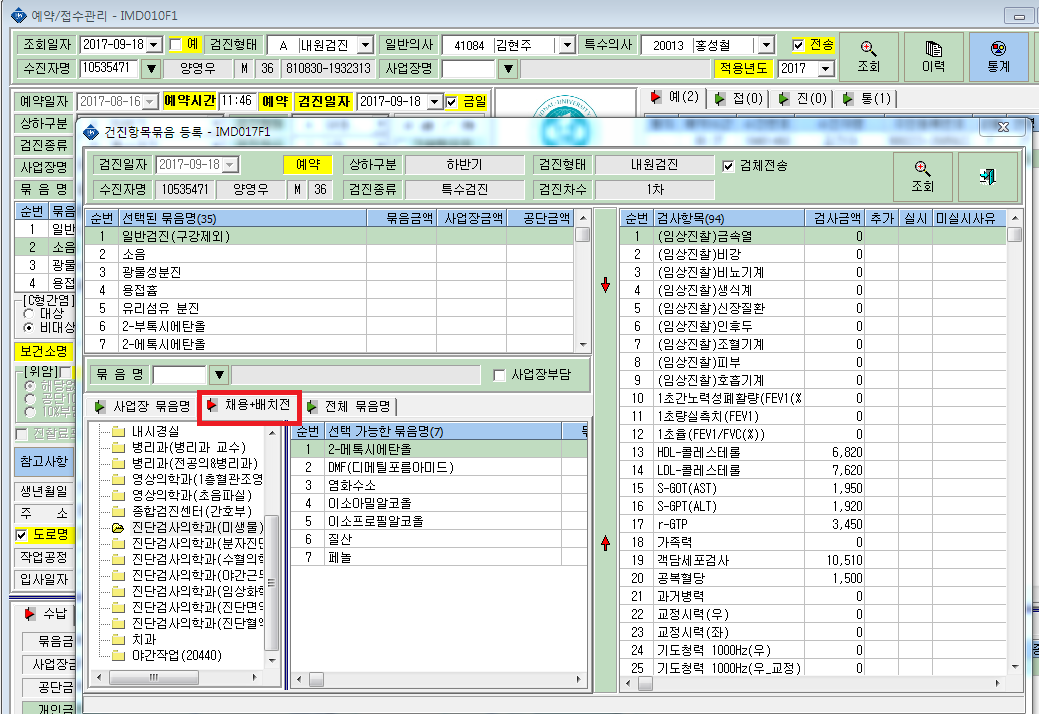
Task: Switch to the 사업장 묶음명 tab
Action: (143, 406)
